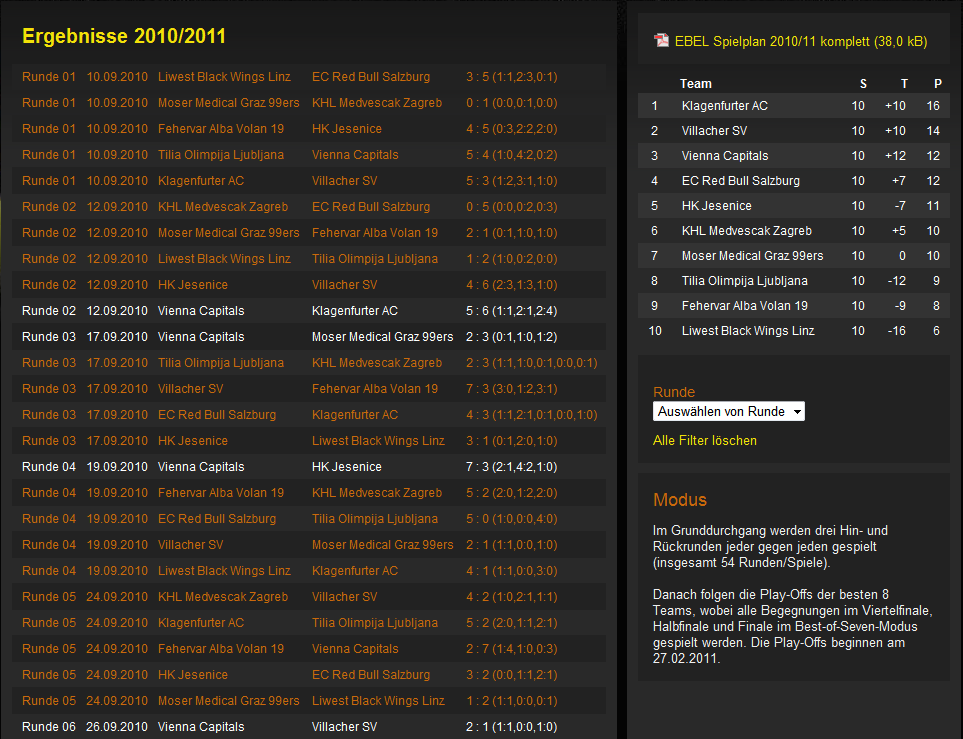The height and width of the screenshot is (739, 963).
Task: Click the score 0 : 5 (0:0,0:2,0:3)
Action: coord(512,206)
